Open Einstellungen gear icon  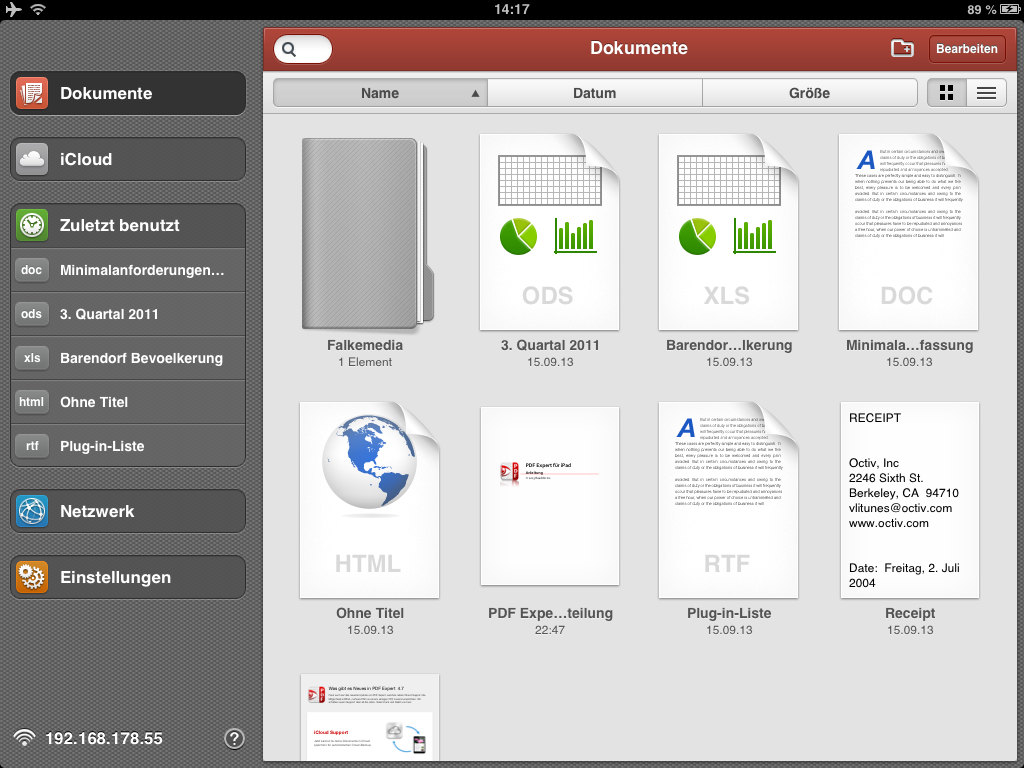[32, 577]
